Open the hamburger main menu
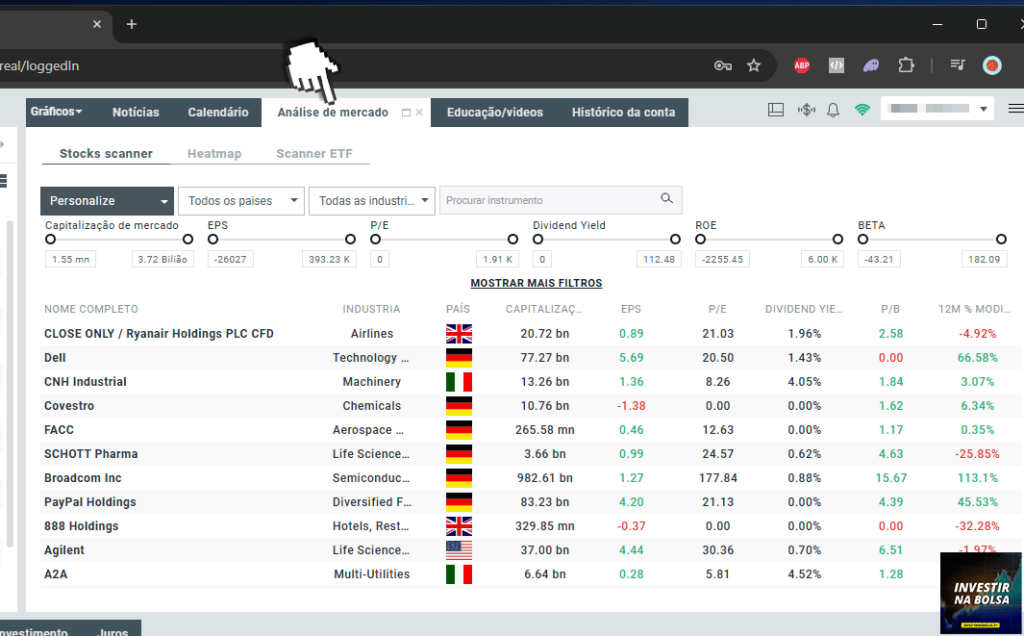Screen dimensions: 1024x636 click(x=1016, y=108)
